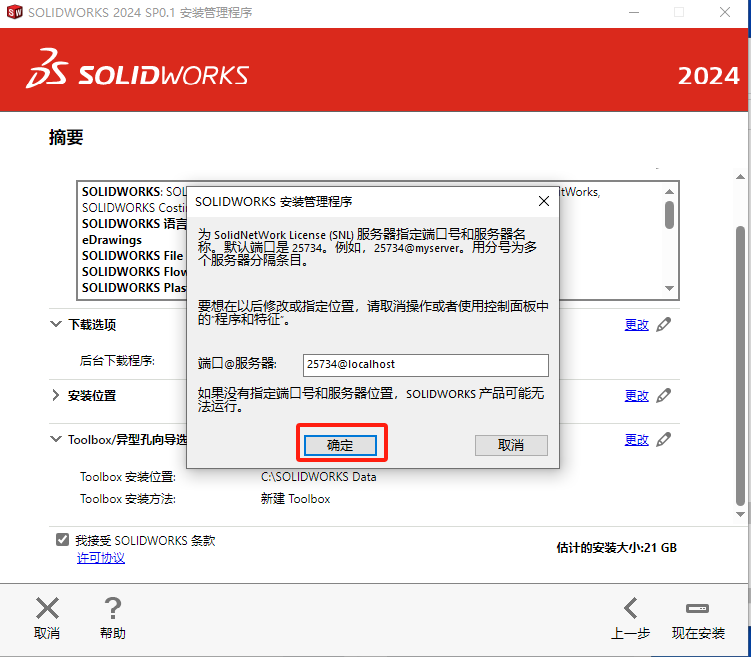Open 帮助 question mark icon
Viewport: 751px width, 657px height.
point(113,608)
